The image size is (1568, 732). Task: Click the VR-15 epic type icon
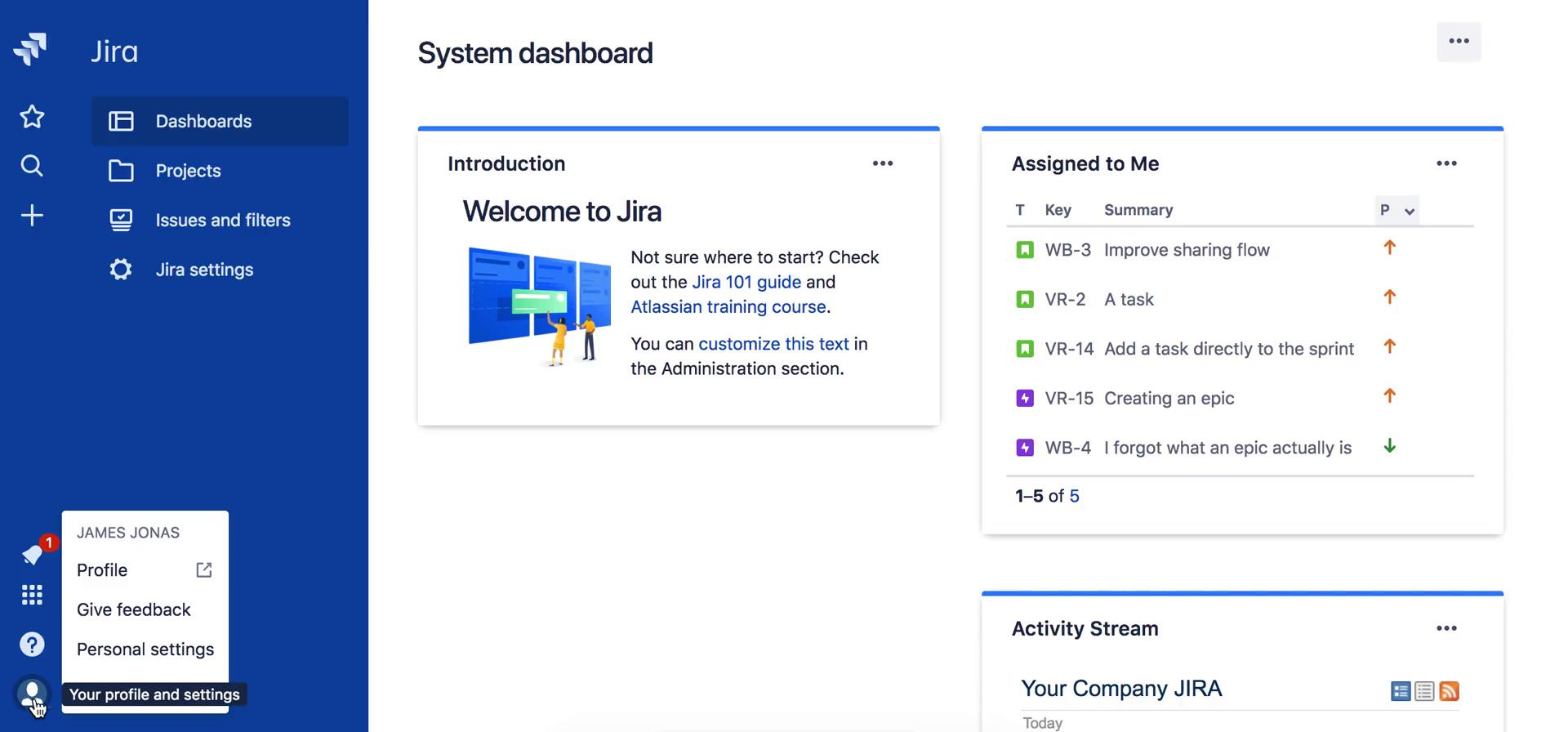click(1025, 399)
